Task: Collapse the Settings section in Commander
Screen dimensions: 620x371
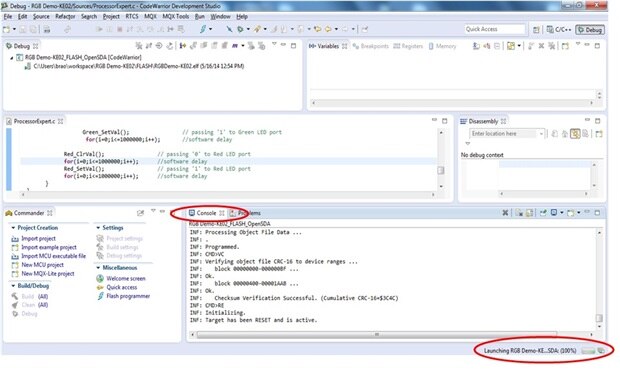Action: pos(98,228)
